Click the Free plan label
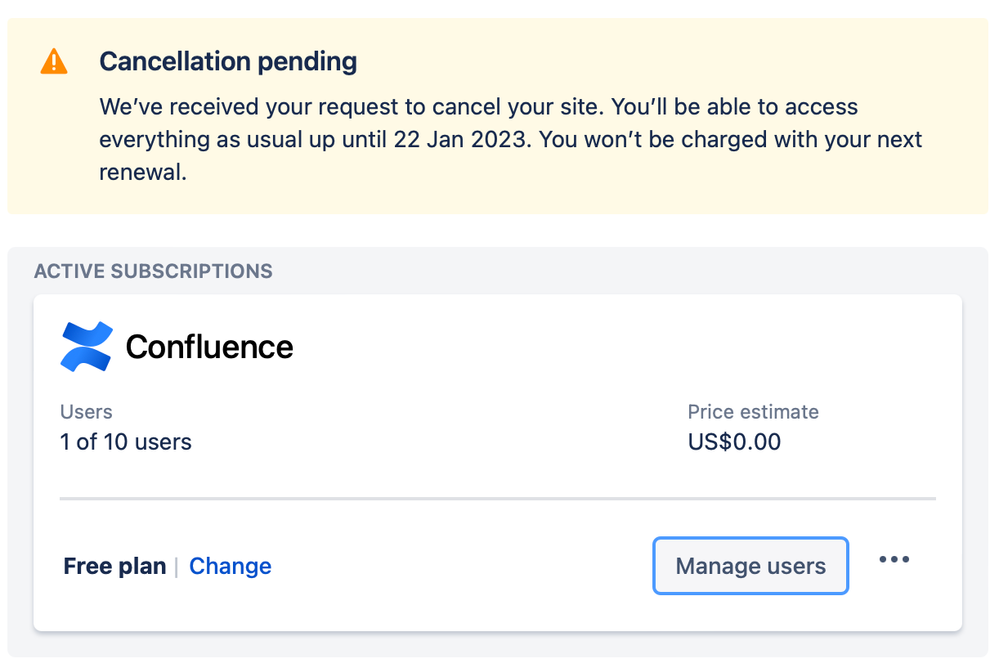Viewport: 999px width, 659px height. click(x=114, y=565)
